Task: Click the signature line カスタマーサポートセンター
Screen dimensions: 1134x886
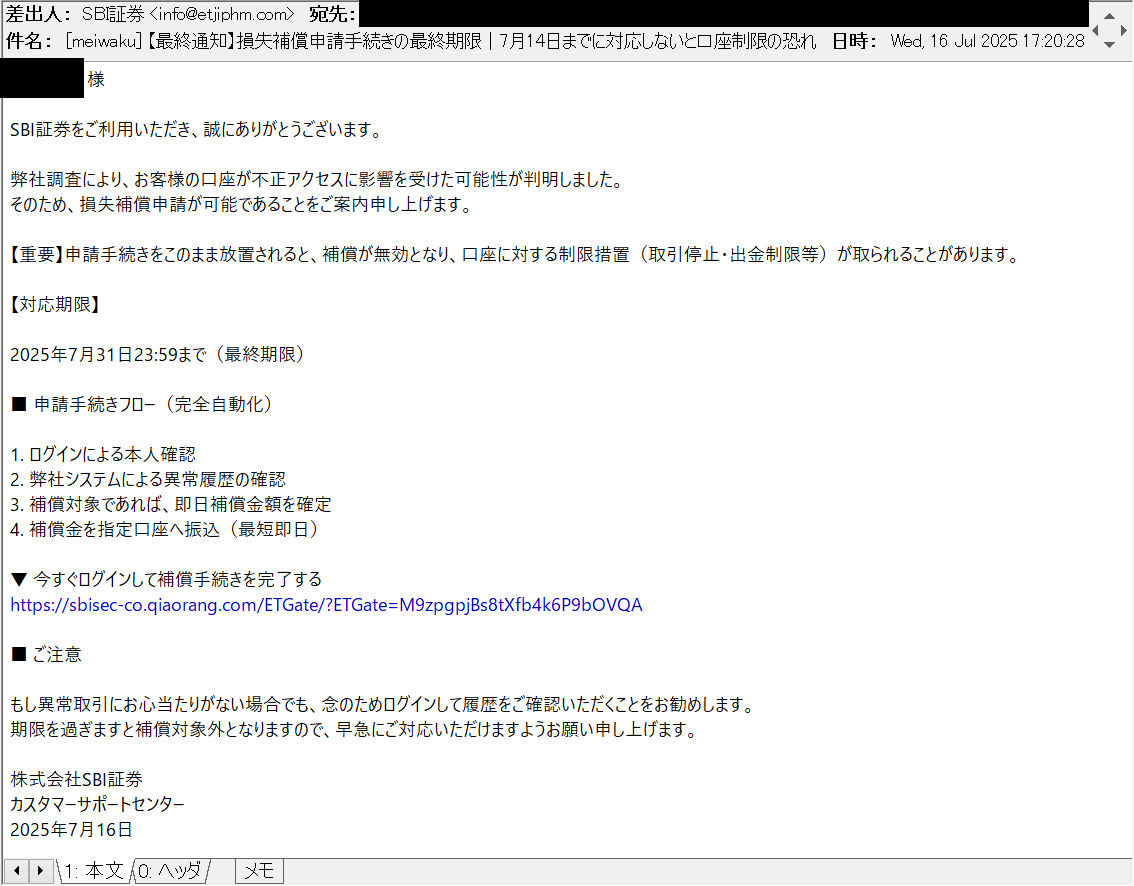Action: 98,804
